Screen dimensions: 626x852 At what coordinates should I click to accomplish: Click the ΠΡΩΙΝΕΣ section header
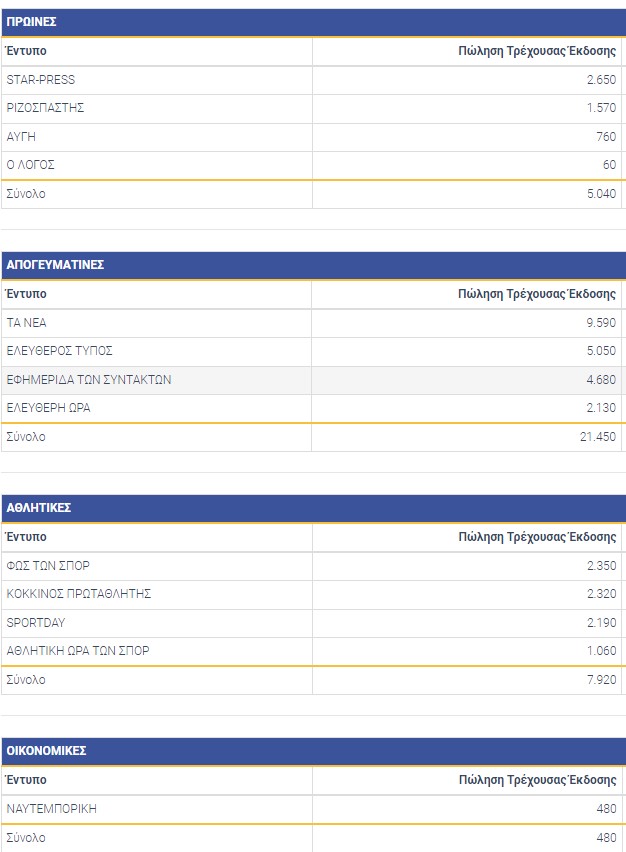click(x=31, y=21)
